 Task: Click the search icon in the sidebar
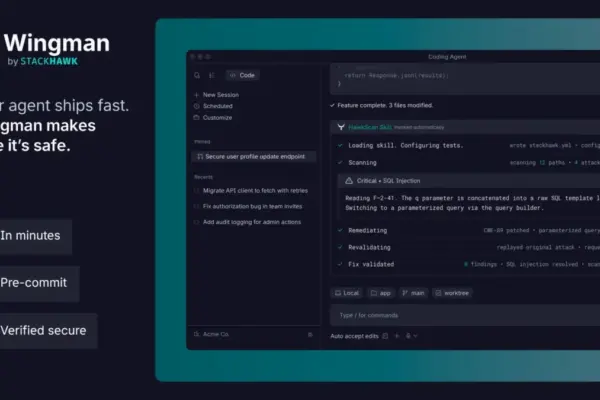point(197,75)
